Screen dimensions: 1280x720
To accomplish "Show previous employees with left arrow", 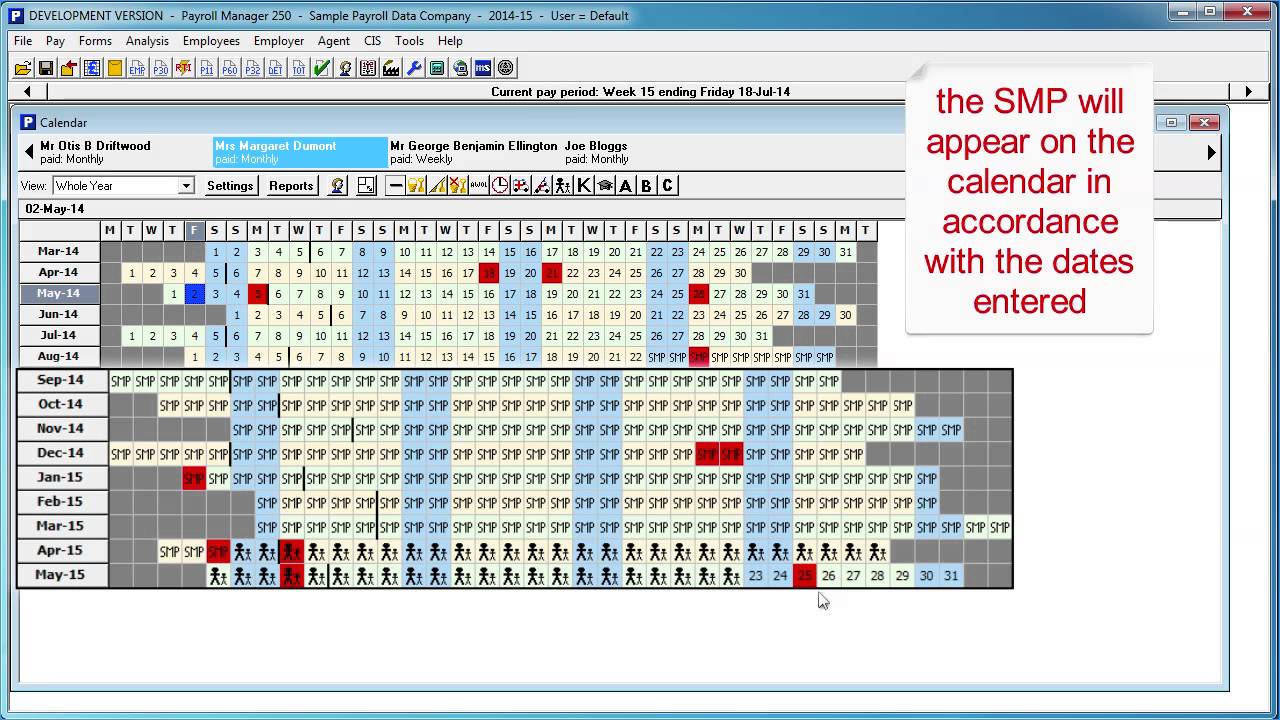I will [29, 152].
